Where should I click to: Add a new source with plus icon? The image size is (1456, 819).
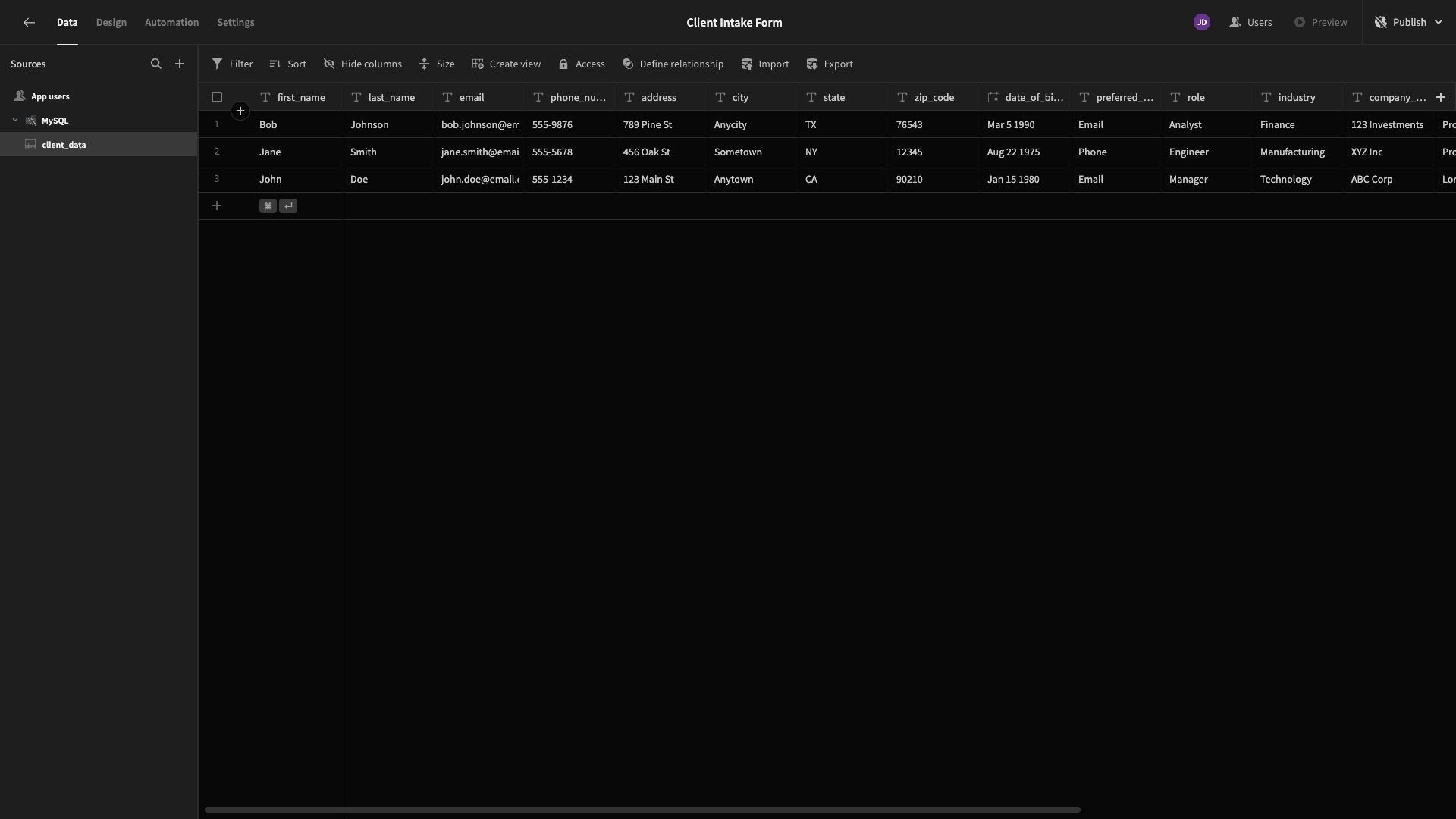(180, 64)
